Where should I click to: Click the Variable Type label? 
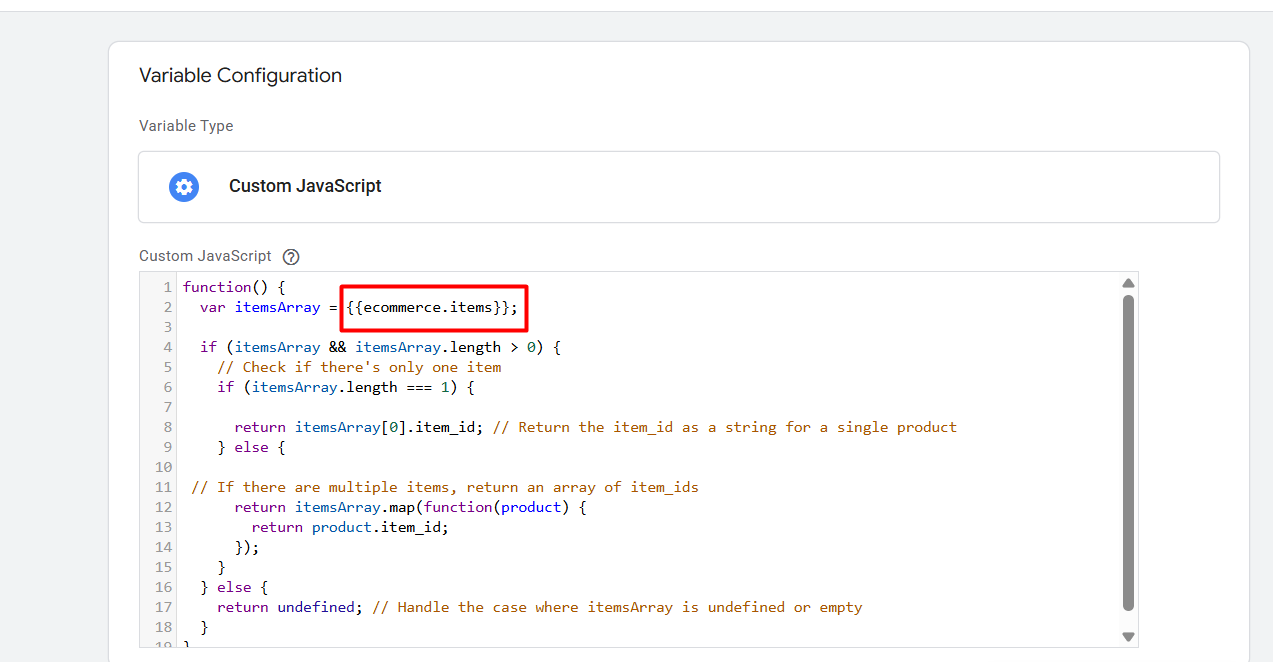click(186, 126)
